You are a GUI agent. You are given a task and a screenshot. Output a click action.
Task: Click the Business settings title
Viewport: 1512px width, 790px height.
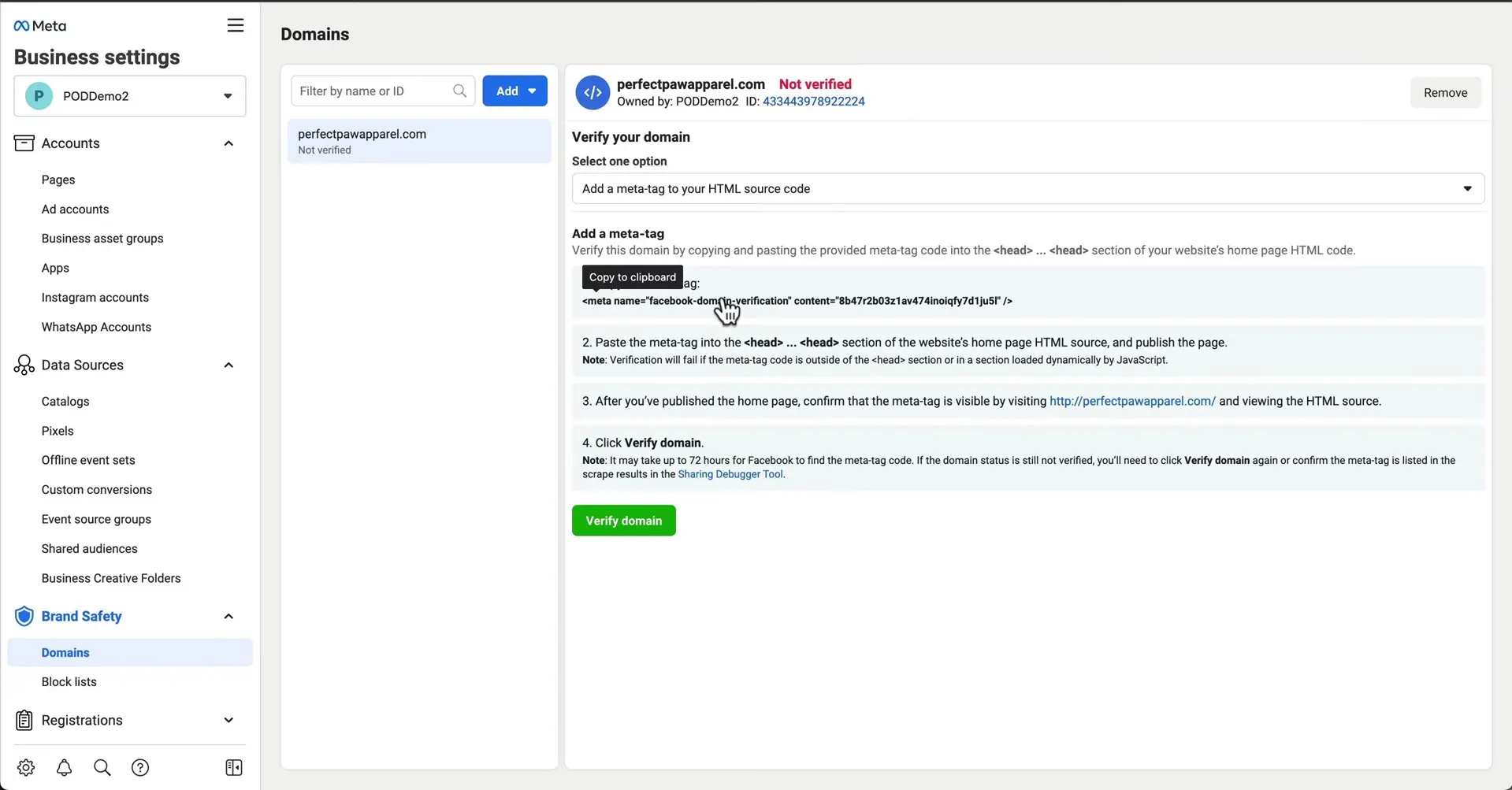(97, 57)
